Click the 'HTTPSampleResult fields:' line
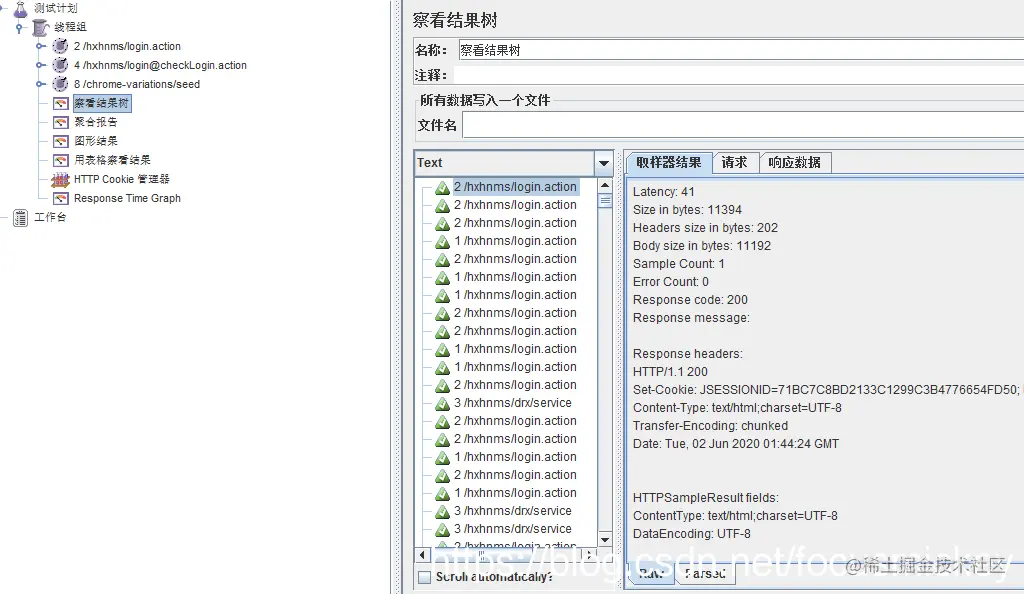Screen dimensions: 1024x594 (705, 498)
